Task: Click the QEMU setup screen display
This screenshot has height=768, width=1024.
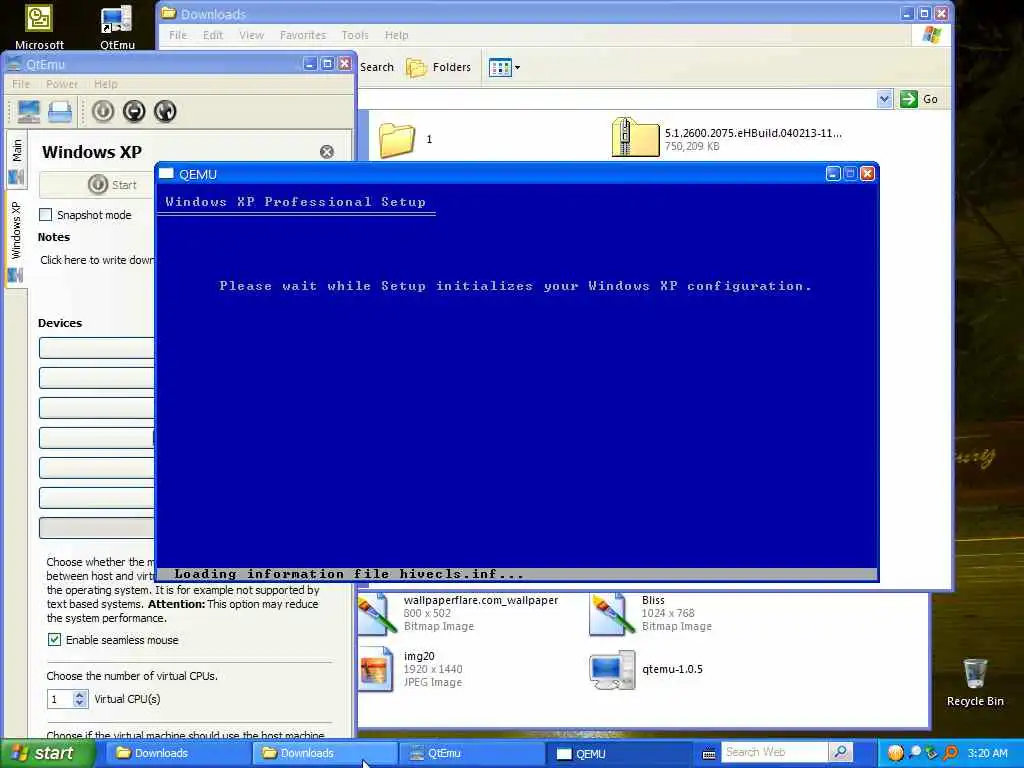Action: click(x=517, y=383)
